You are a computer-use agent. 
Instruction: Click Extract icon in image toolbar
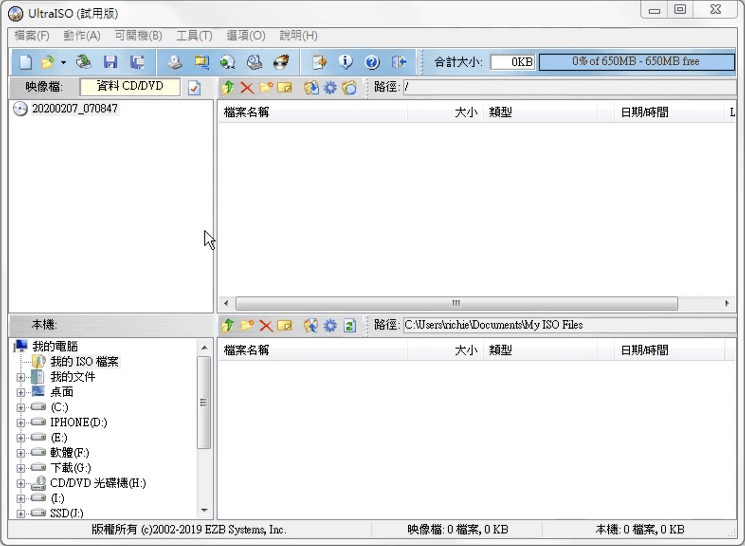pos(311,87)
